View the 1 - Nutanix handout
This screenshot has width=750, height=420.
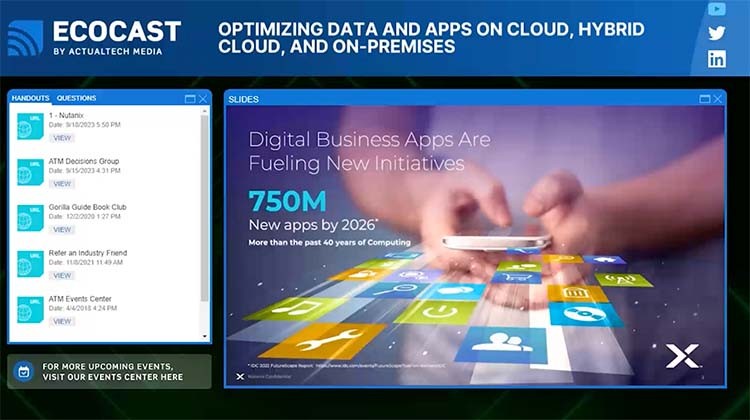click(62, 138)
